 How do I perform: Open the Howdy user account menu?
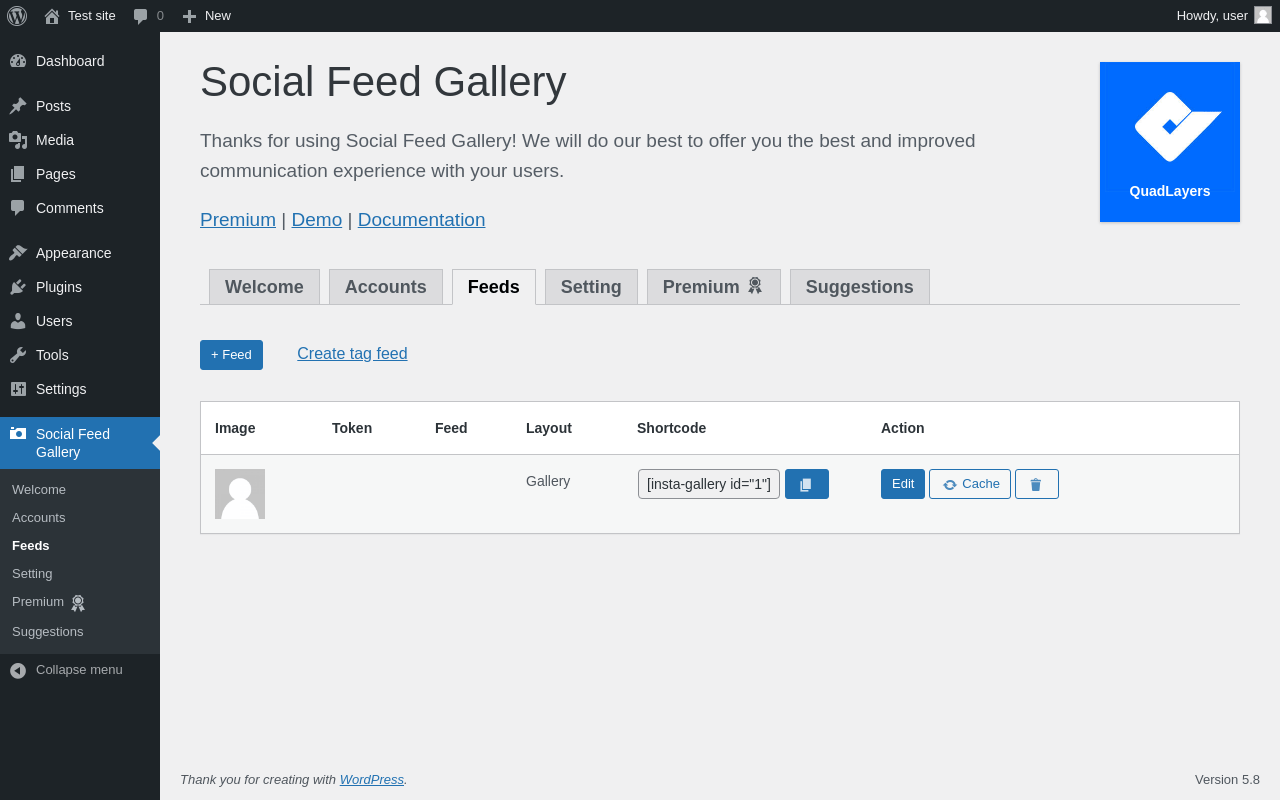click(x=1222, y=16)
